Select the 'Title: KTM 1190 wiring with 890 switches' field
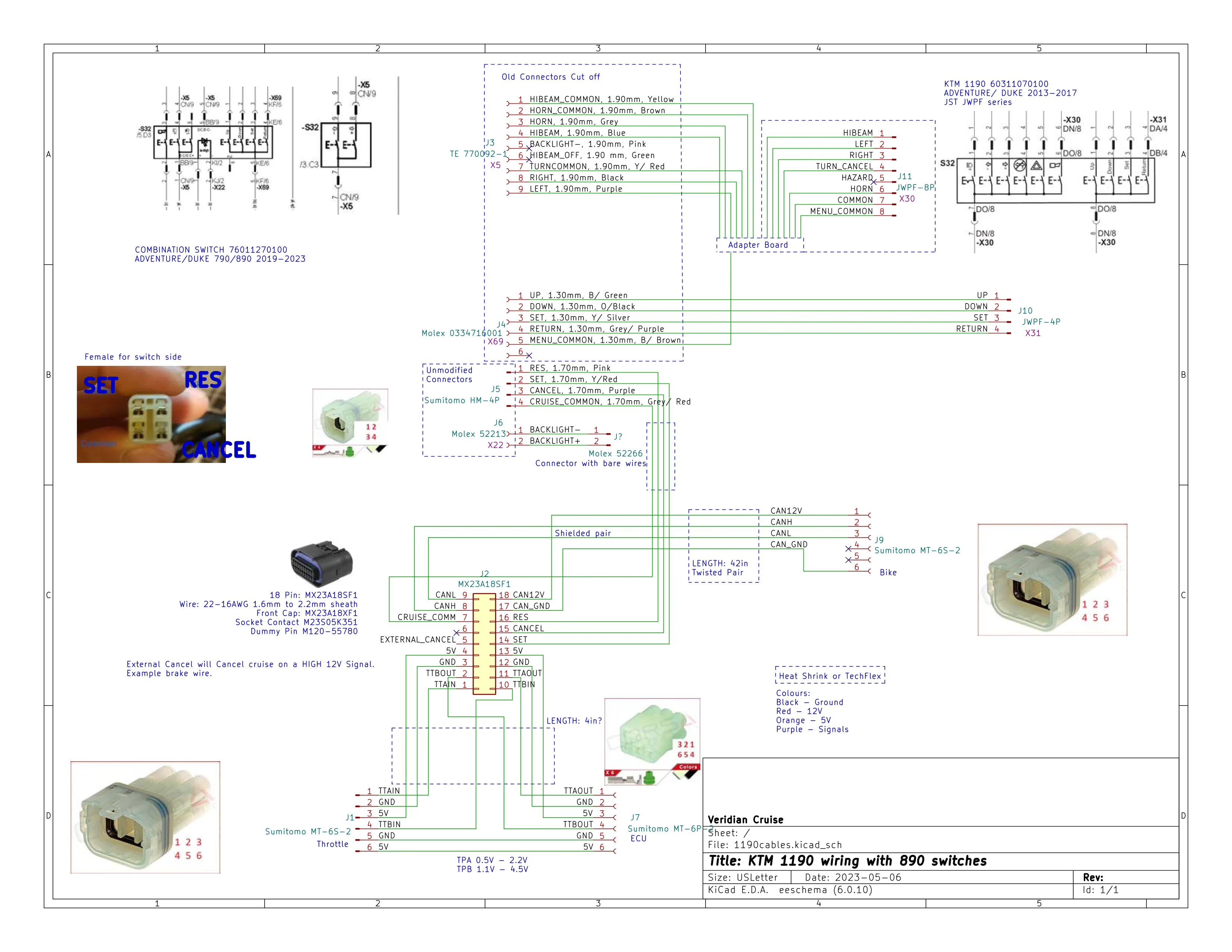Screen dimensions: 1232x952 coord(848,861)
